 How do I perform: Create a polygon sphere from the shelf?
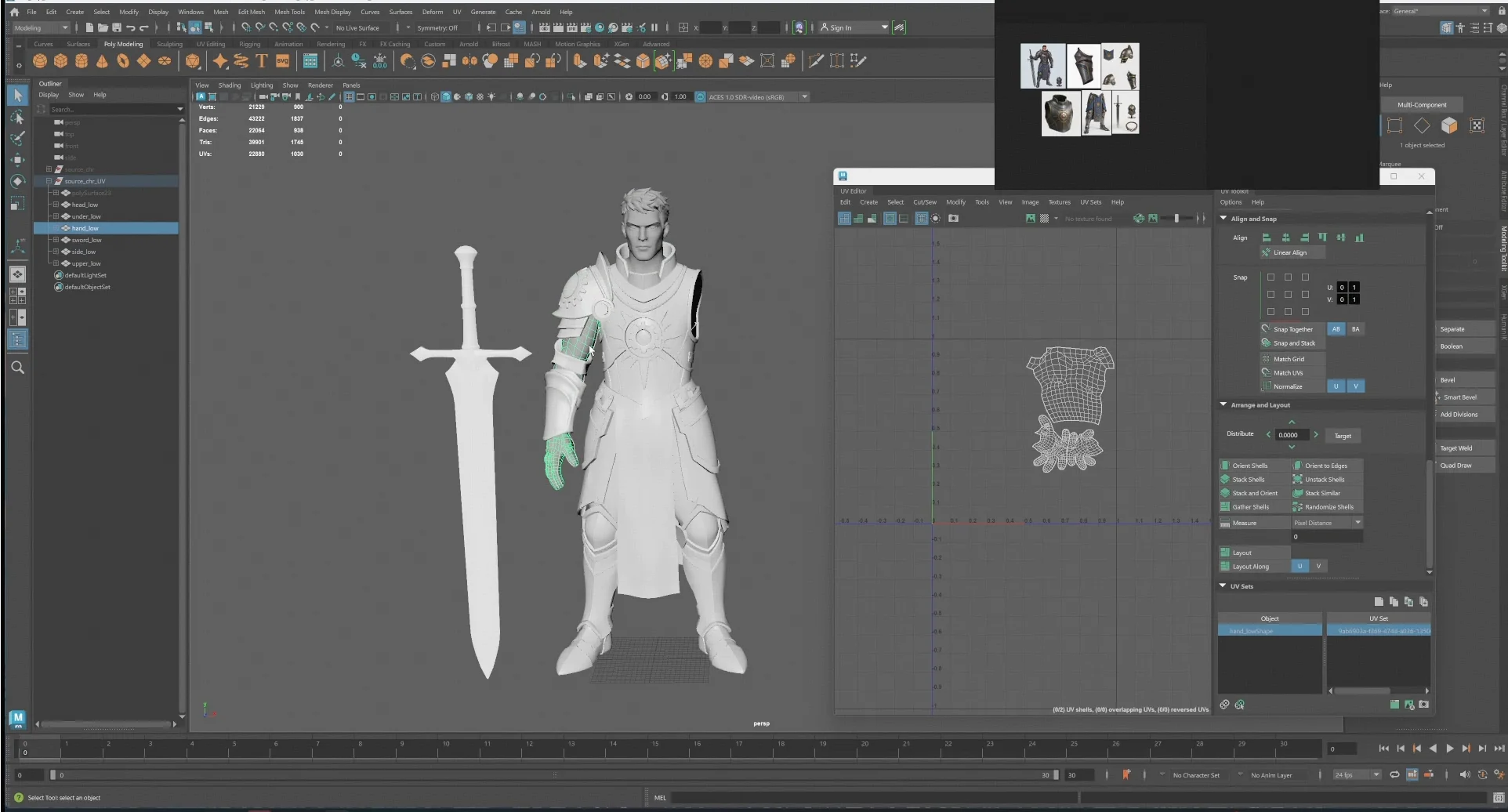[40, 61]
